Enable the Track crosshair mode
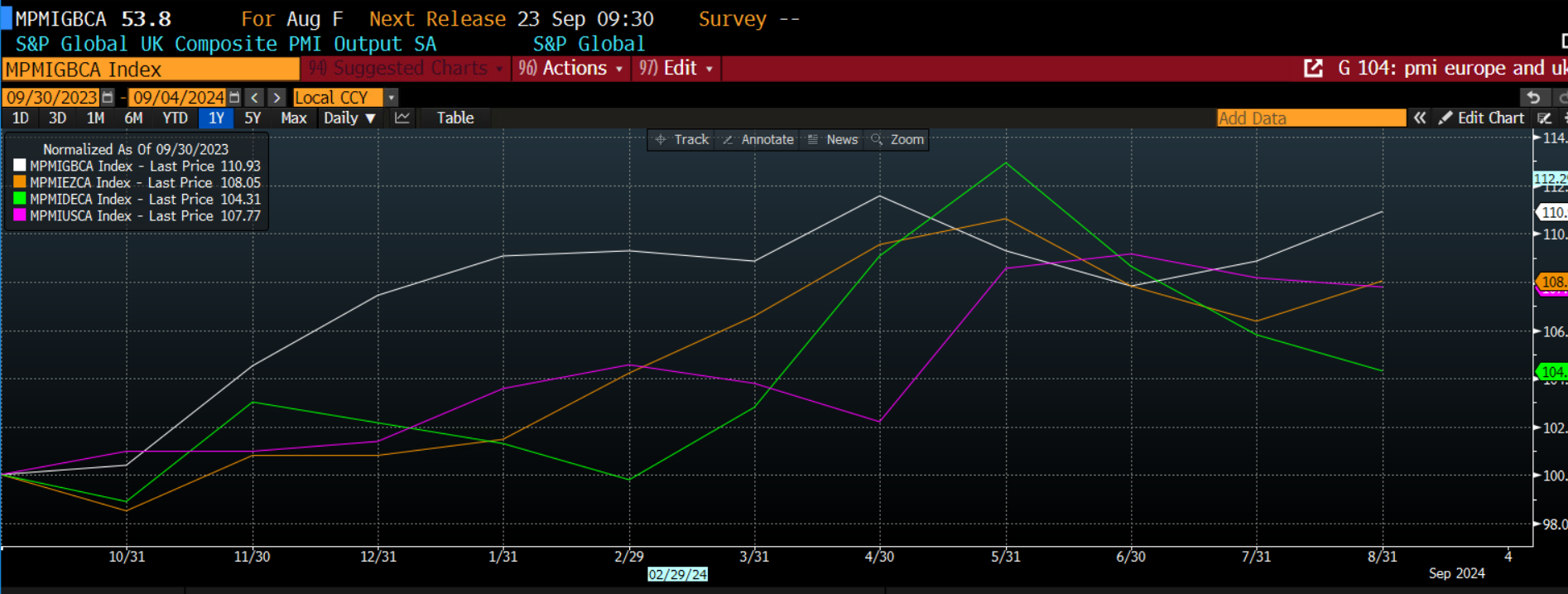The width and height of the screenshot is (1568, 594). click(x=683, y=139)
